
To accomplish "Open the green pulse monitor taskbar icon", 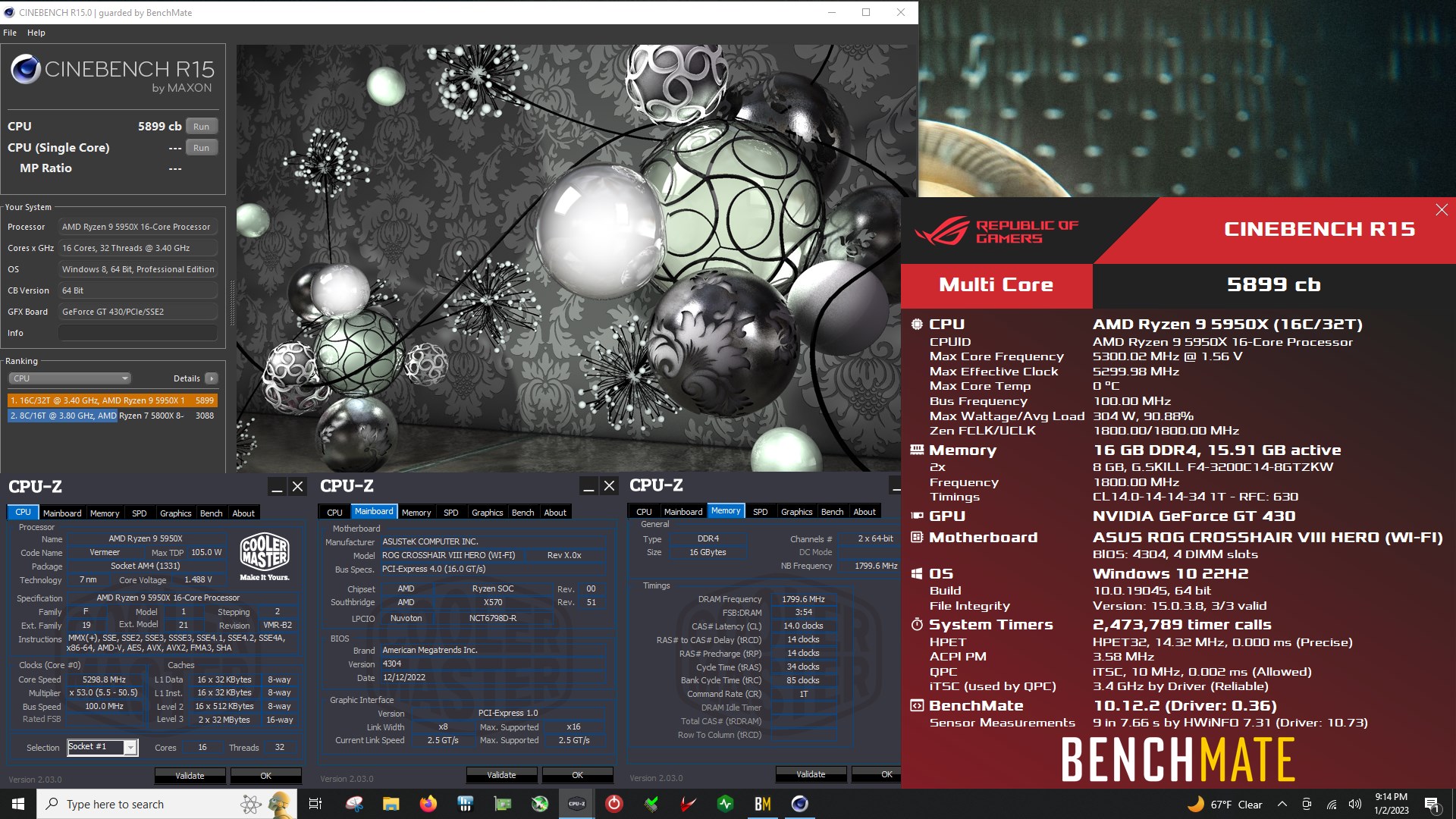I will tap(726, 804).
